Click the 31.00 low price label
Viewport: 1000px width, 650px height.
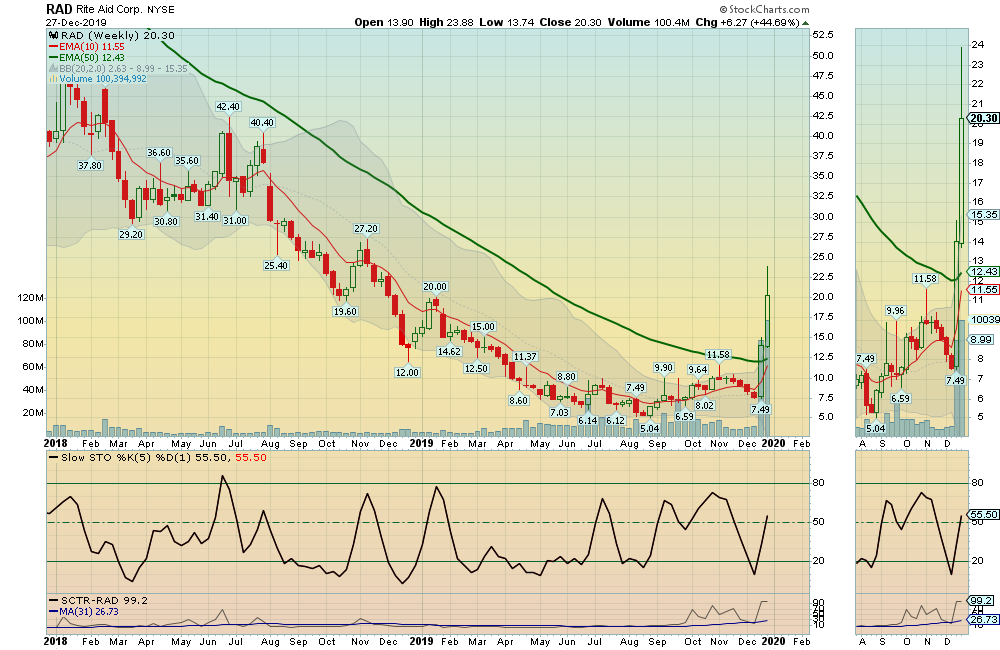point(235,220)
